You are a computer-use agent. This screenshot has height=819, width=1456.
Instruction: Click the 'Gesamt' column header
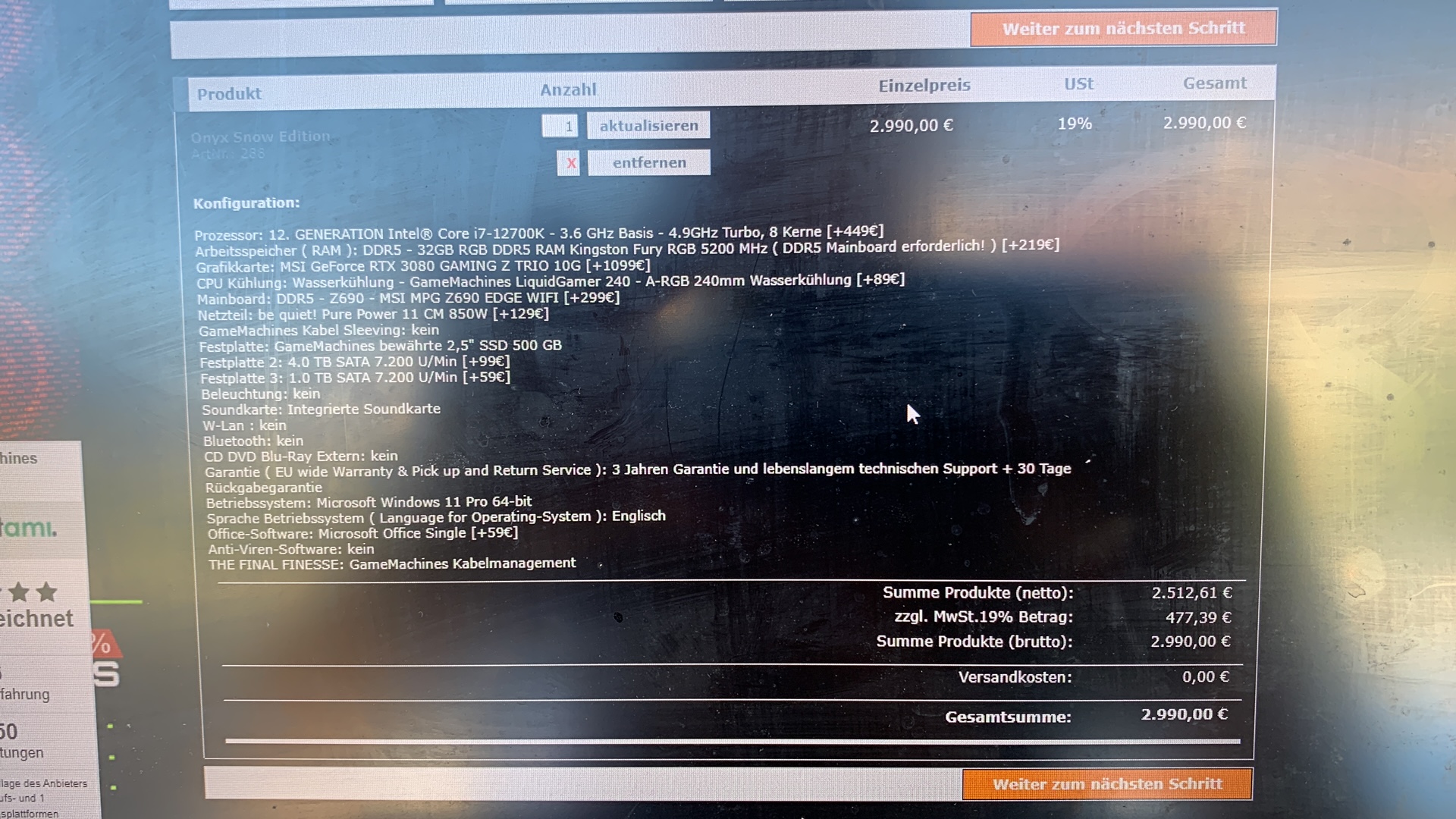pos(1214,83)
